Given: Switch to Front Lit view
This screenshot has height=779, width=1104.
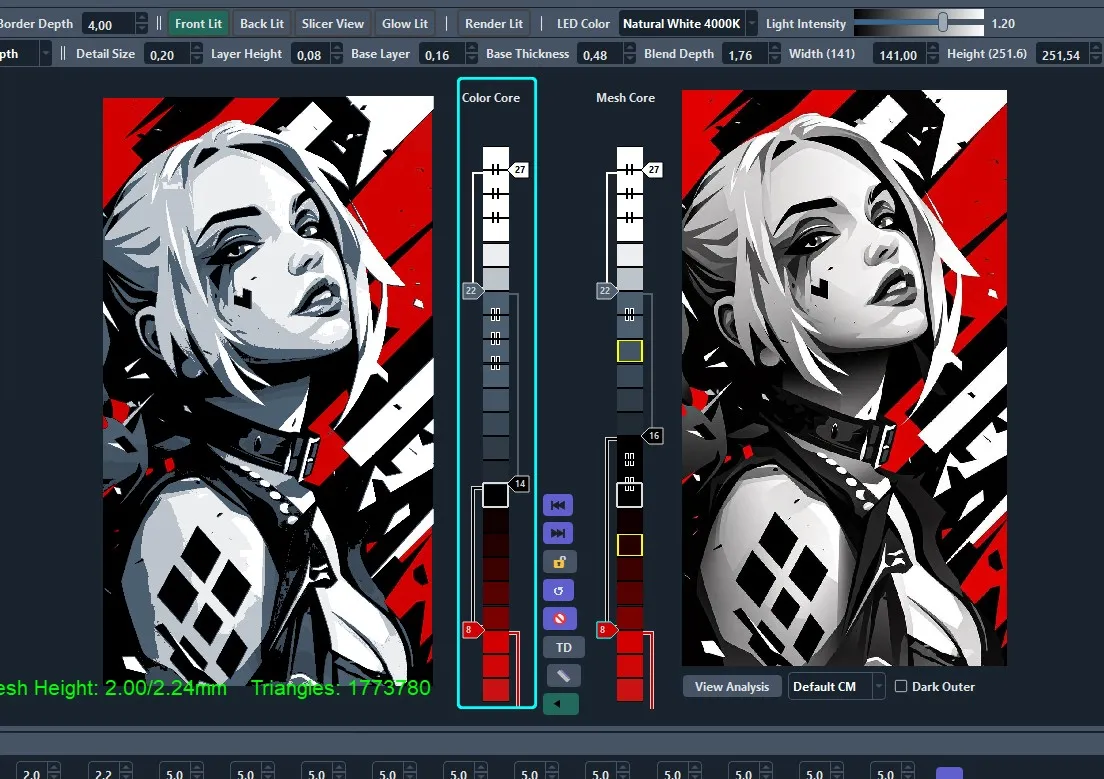Looking at the screenshot, I should tap(198, 24).
